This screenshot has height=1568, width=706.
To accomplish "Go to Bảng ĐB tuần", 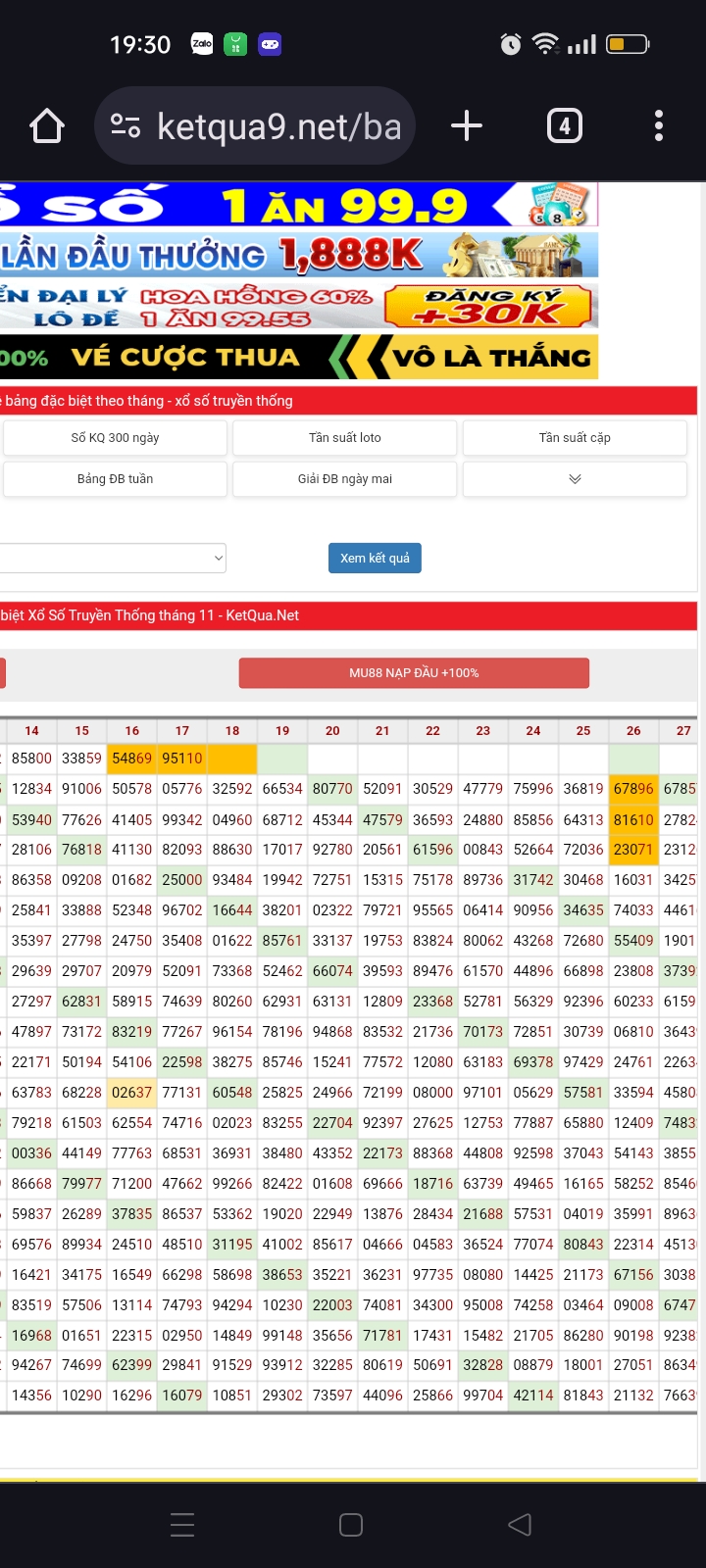I will tap(115, 479).
